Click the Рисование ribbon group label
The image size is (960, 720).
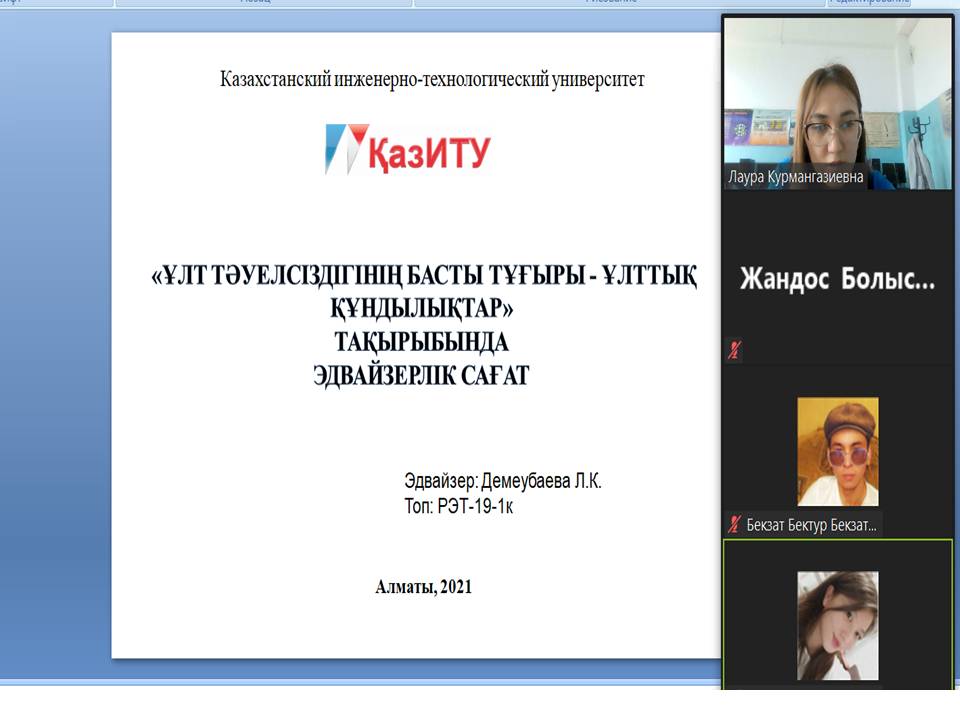click(x=610, y=2)
